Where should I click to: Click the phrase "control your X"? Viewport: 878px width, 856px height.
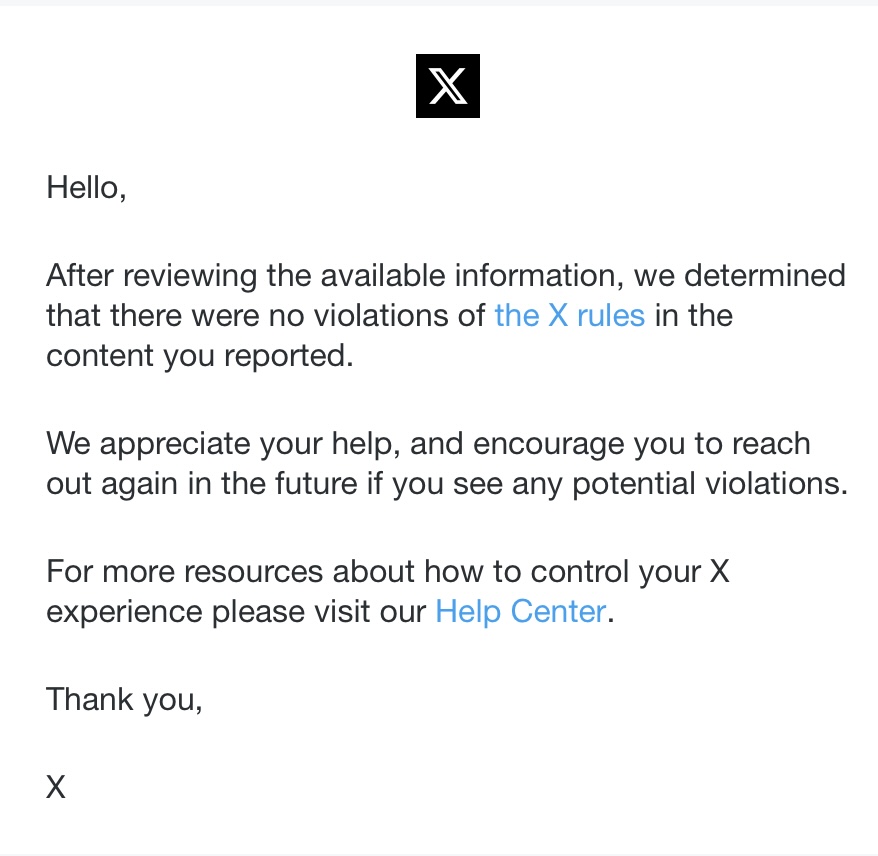coord(630,572)
